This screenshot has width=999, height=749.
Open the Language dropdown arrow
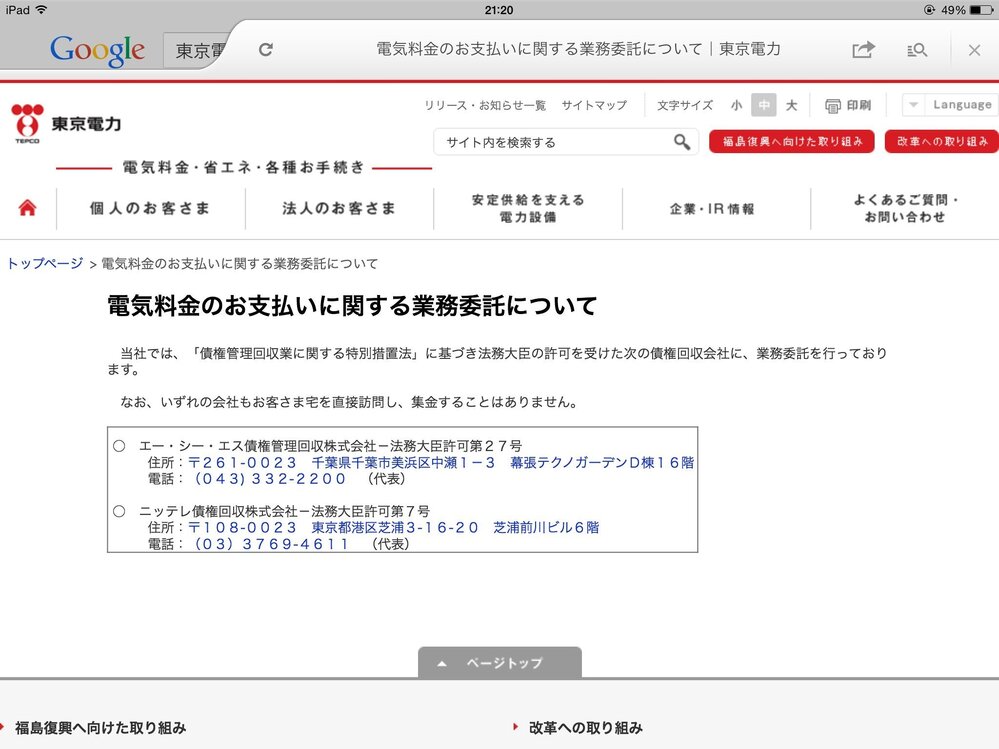[x=914, y=104]
